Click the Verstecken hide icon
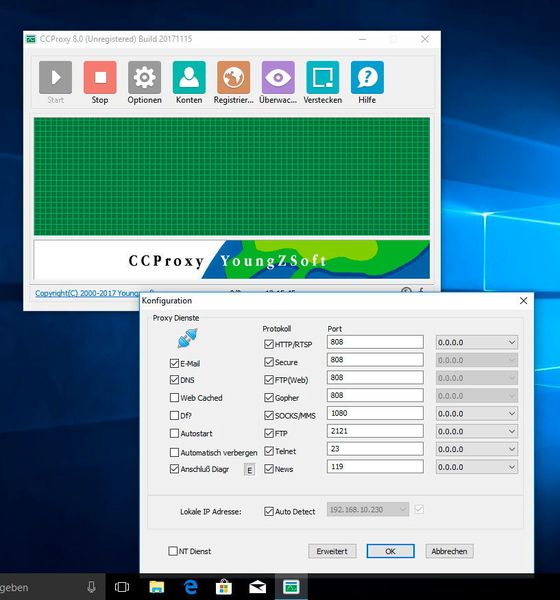The image size is (560, 600). point(322,77)
